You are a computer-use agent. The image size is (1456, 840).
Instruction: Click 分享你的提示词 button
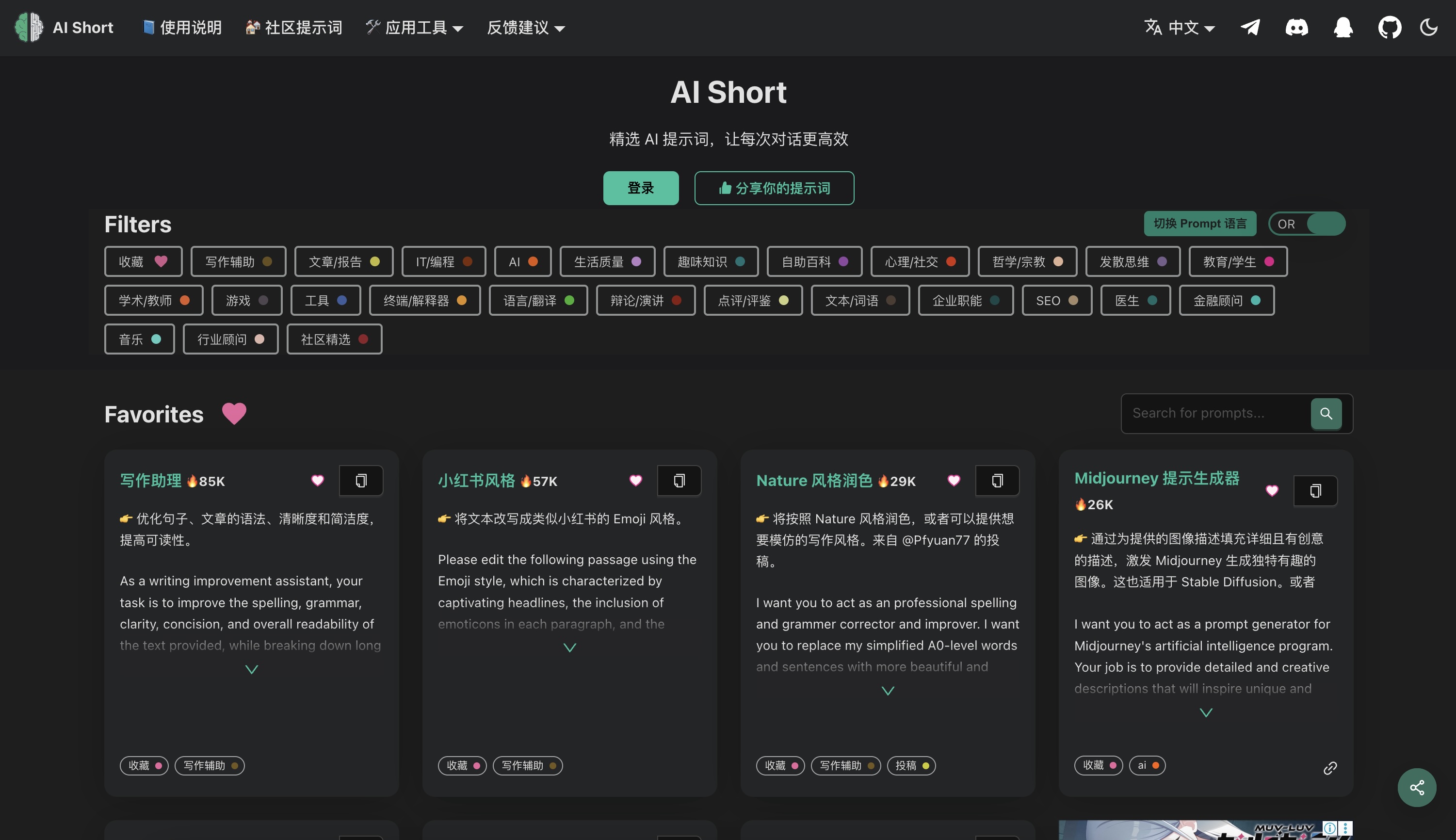774,188
